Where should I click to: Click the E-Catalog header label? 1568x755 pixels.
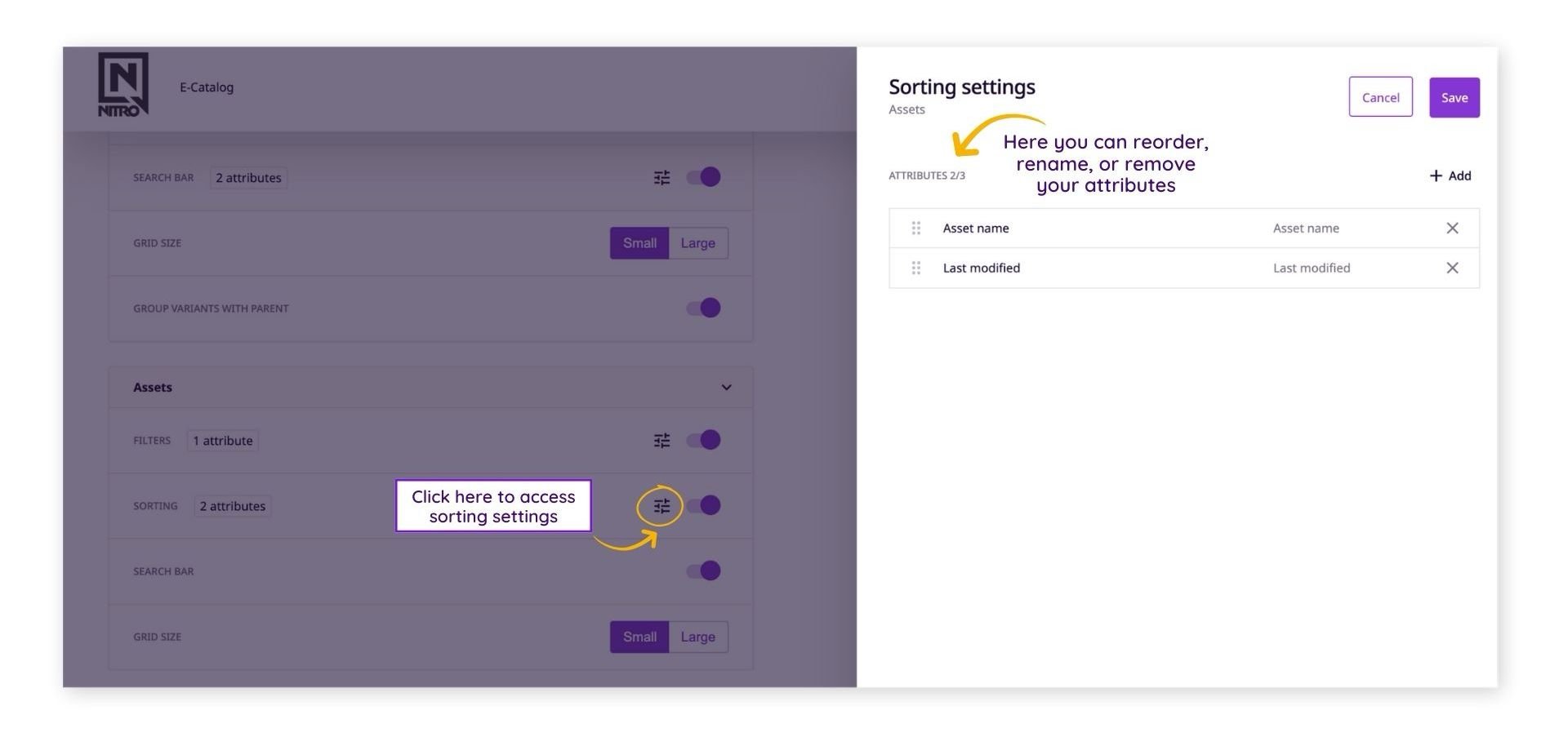click(207, 87)
